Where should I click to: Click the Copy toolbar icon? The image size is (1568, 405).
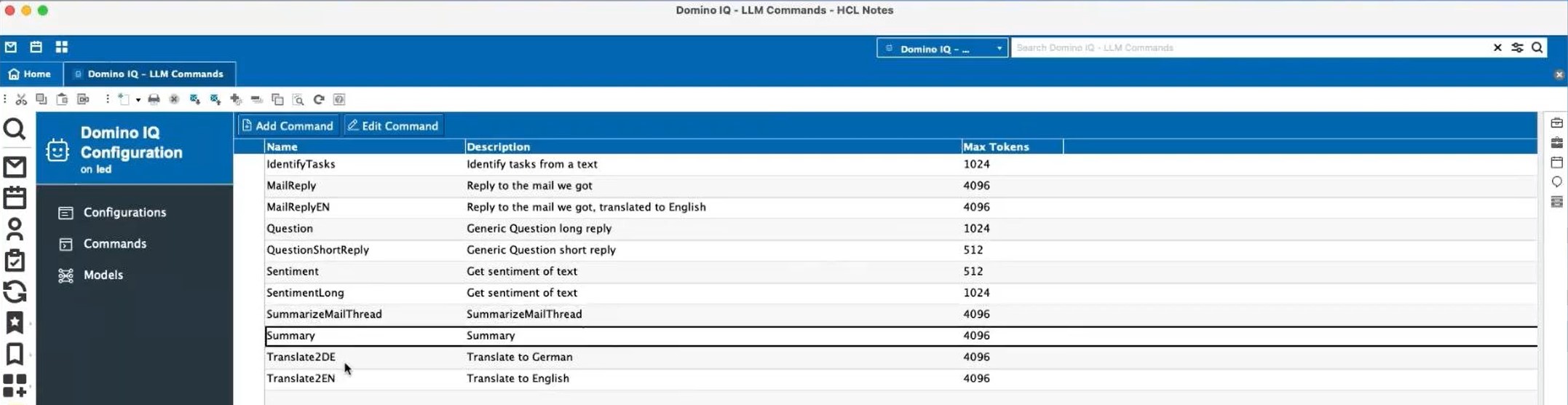pyautogui.click(x=41, y=99)
